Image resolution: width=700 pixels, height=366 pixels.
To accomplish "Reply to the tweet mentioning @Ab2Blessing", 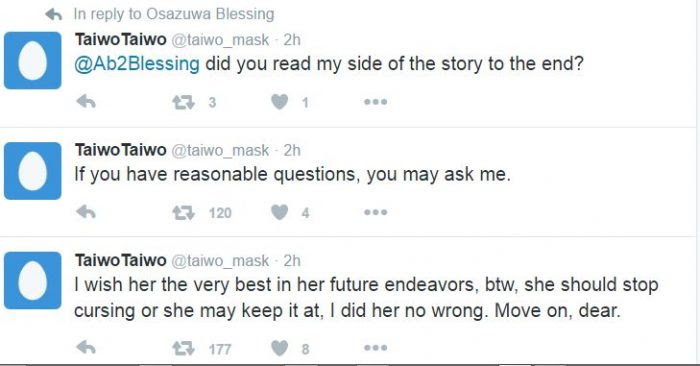I will point(86,102).
